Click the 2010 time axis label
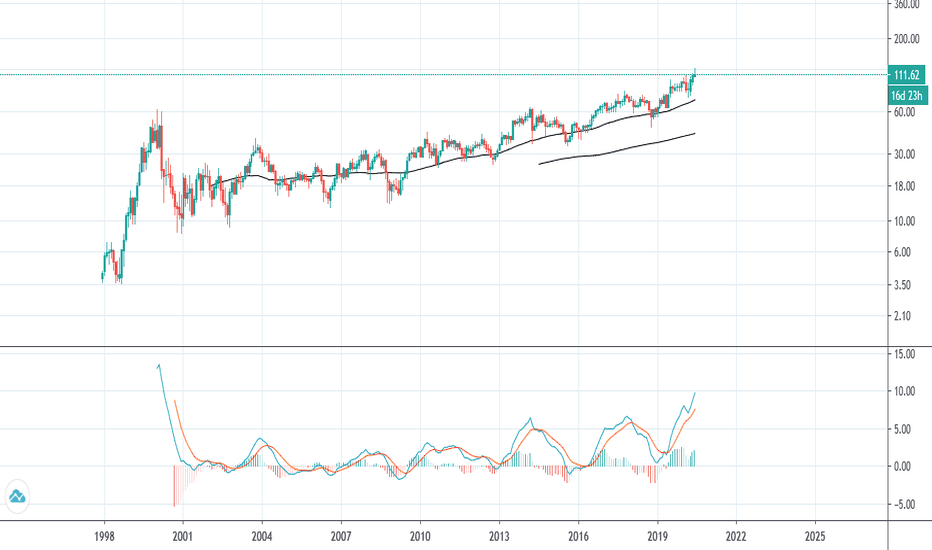The height and width of the screenshot is (550, 932). pos(420,537)
